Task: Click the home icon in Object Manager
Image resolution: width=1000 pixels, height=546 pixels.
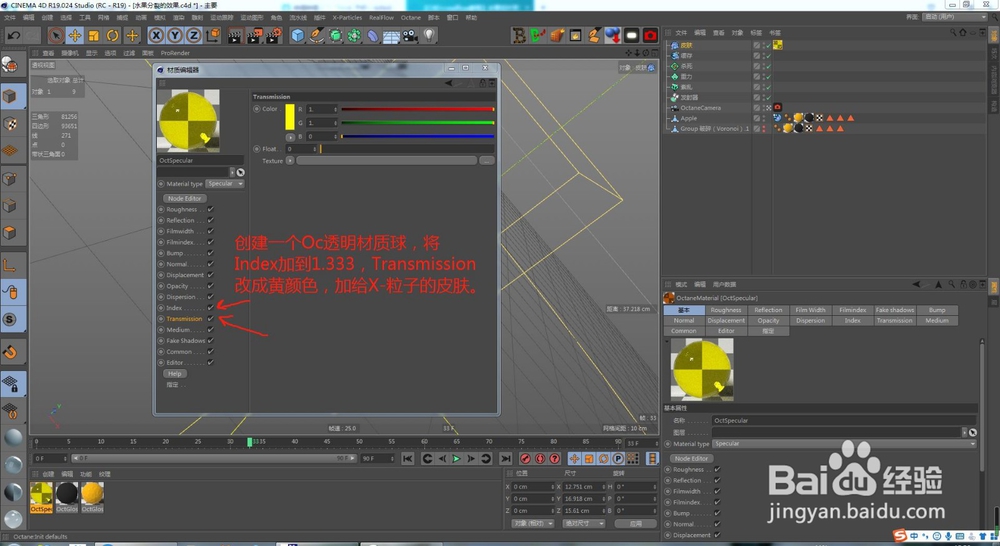Action: click(x=963, y=33)
